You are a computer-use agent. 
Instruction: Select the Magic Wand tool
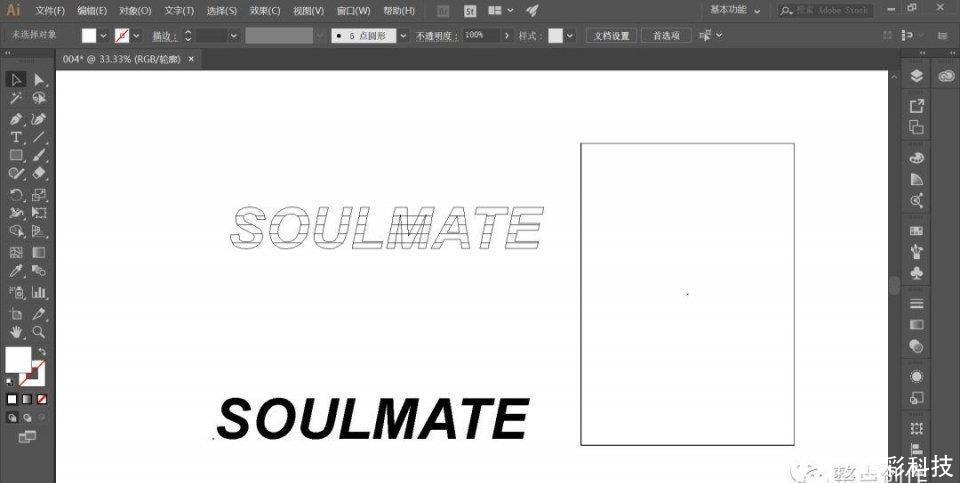[x=16, y=98]
